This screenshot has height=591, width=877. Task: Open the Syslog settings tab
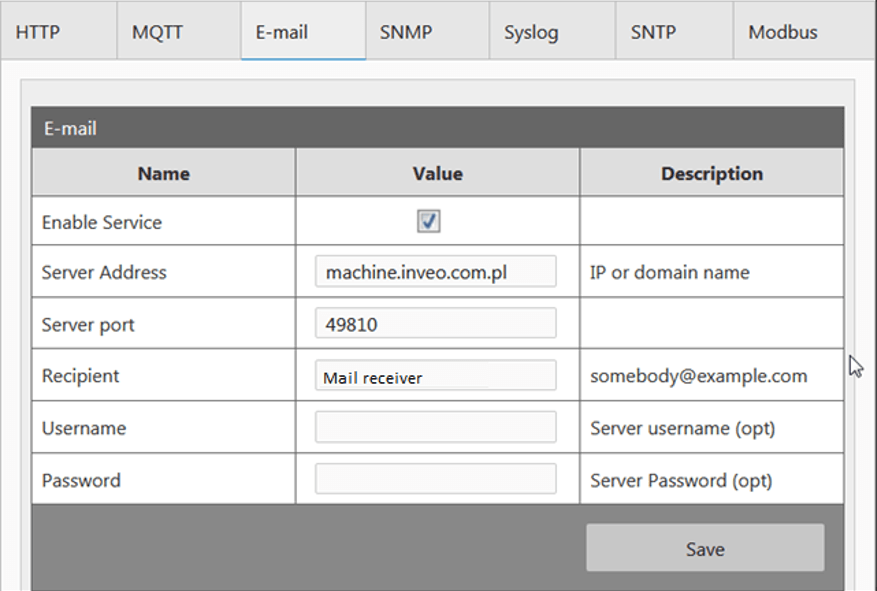531,32
